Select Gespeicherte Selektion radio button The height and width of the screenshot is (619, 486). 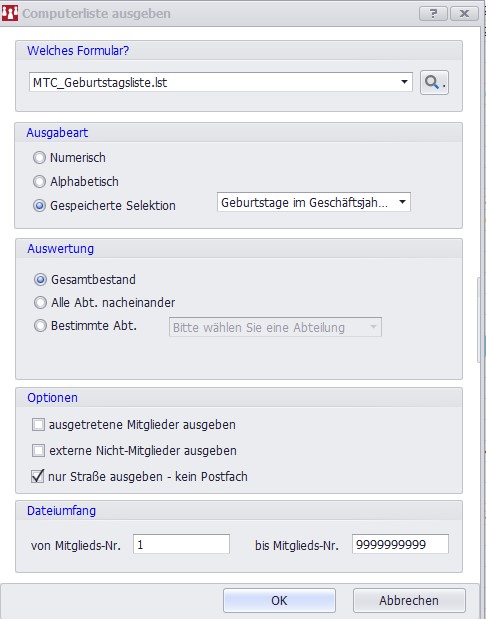coord(39,206)
